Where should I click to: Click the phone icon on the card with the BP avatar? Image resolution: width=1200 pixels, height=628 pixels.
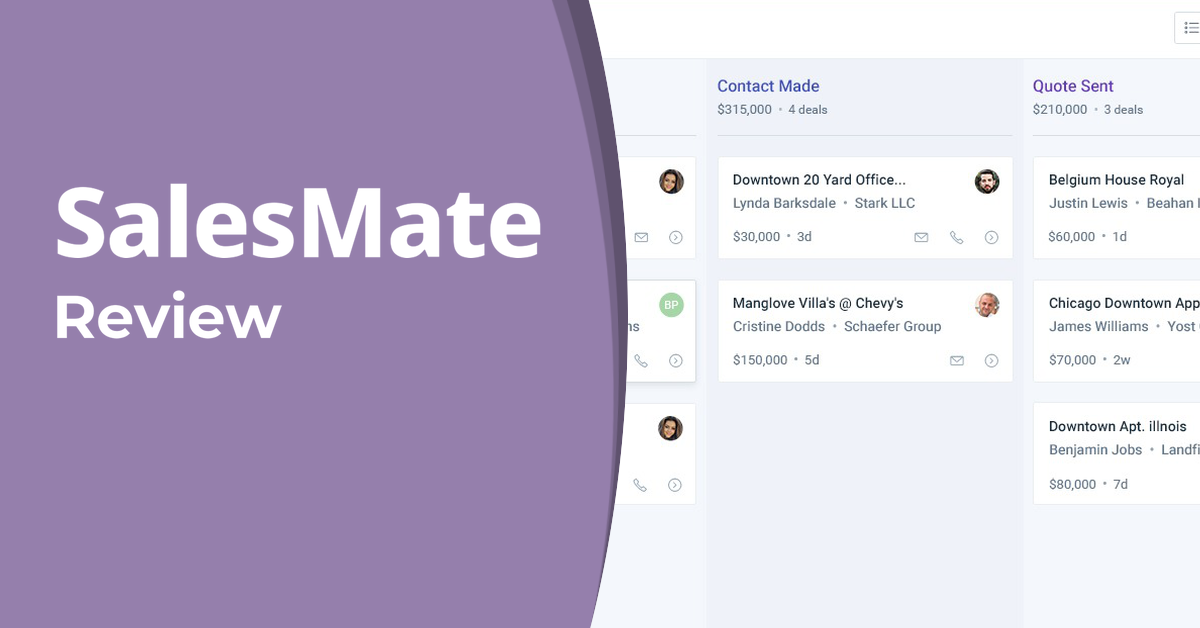pos(641,361)
